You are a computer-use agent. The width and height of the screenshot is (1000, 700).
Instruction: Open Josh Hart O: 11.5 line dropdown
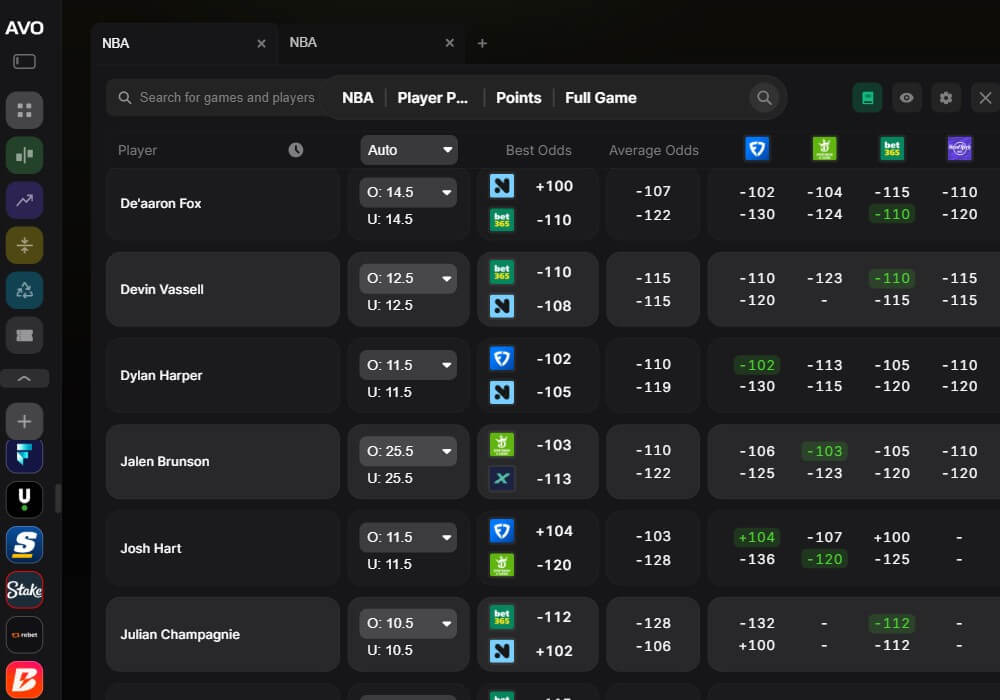[408, 537]
